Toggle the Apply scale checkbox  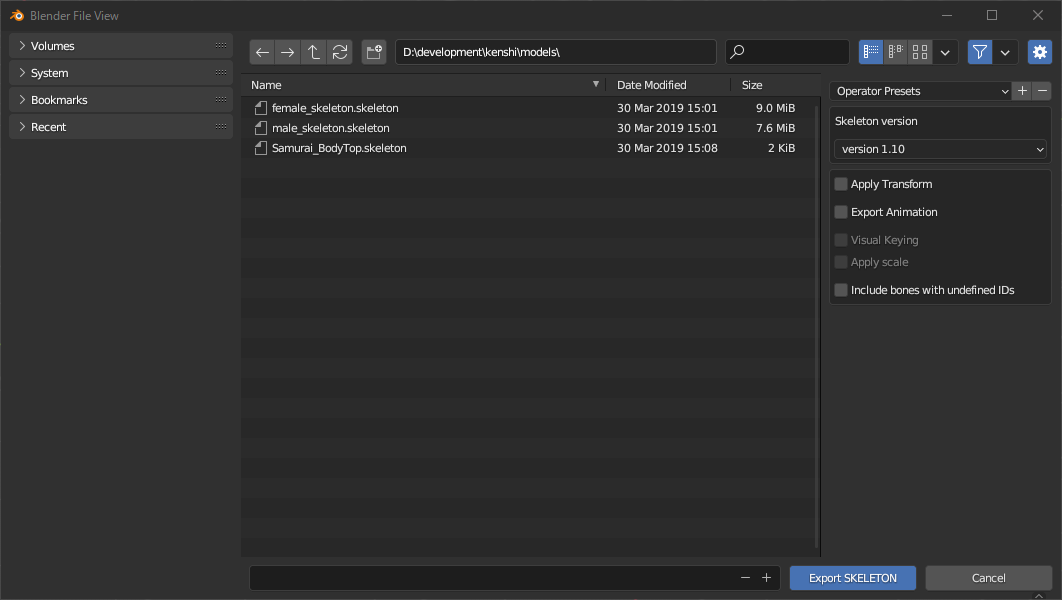click(841, 262)
